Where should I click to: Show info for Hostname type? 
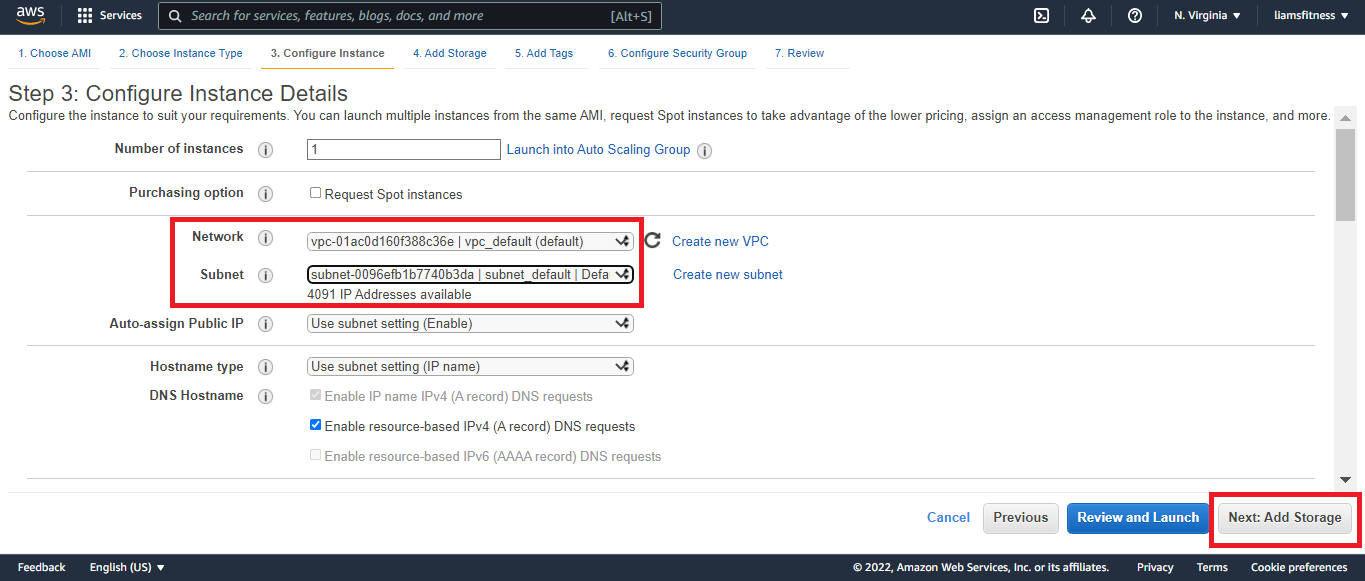(x=265, y=367)
